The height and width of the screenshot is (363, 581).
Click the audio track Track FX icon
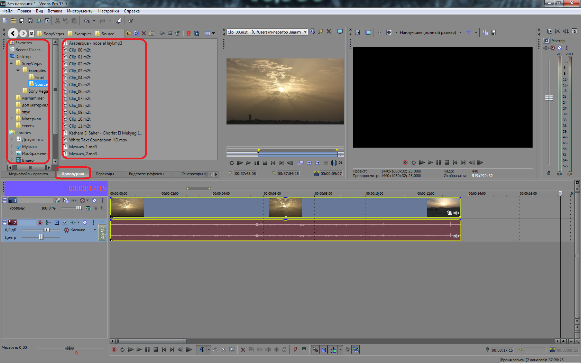click(73, 222)
